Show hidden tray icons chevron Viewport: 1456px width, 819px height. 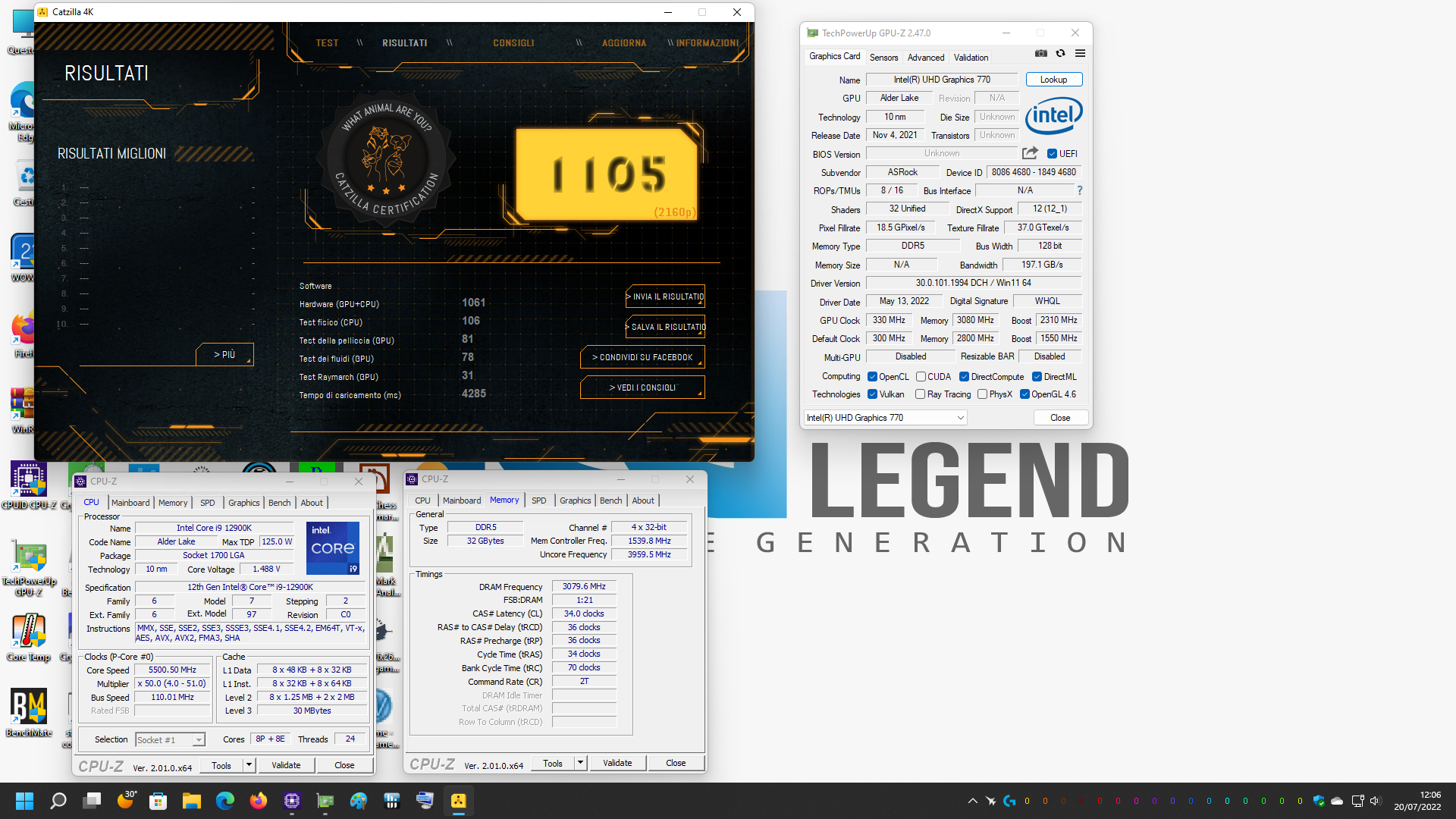(x=973, y=801)
